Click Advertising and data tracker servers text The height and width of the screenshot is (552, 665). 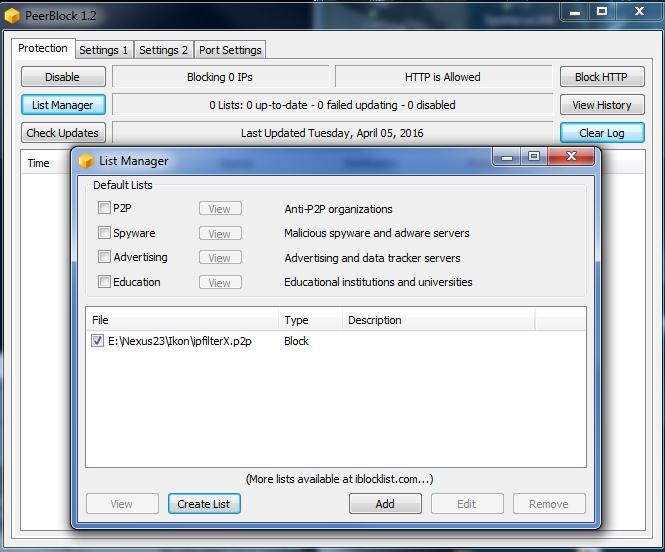[x=372, y=258]
